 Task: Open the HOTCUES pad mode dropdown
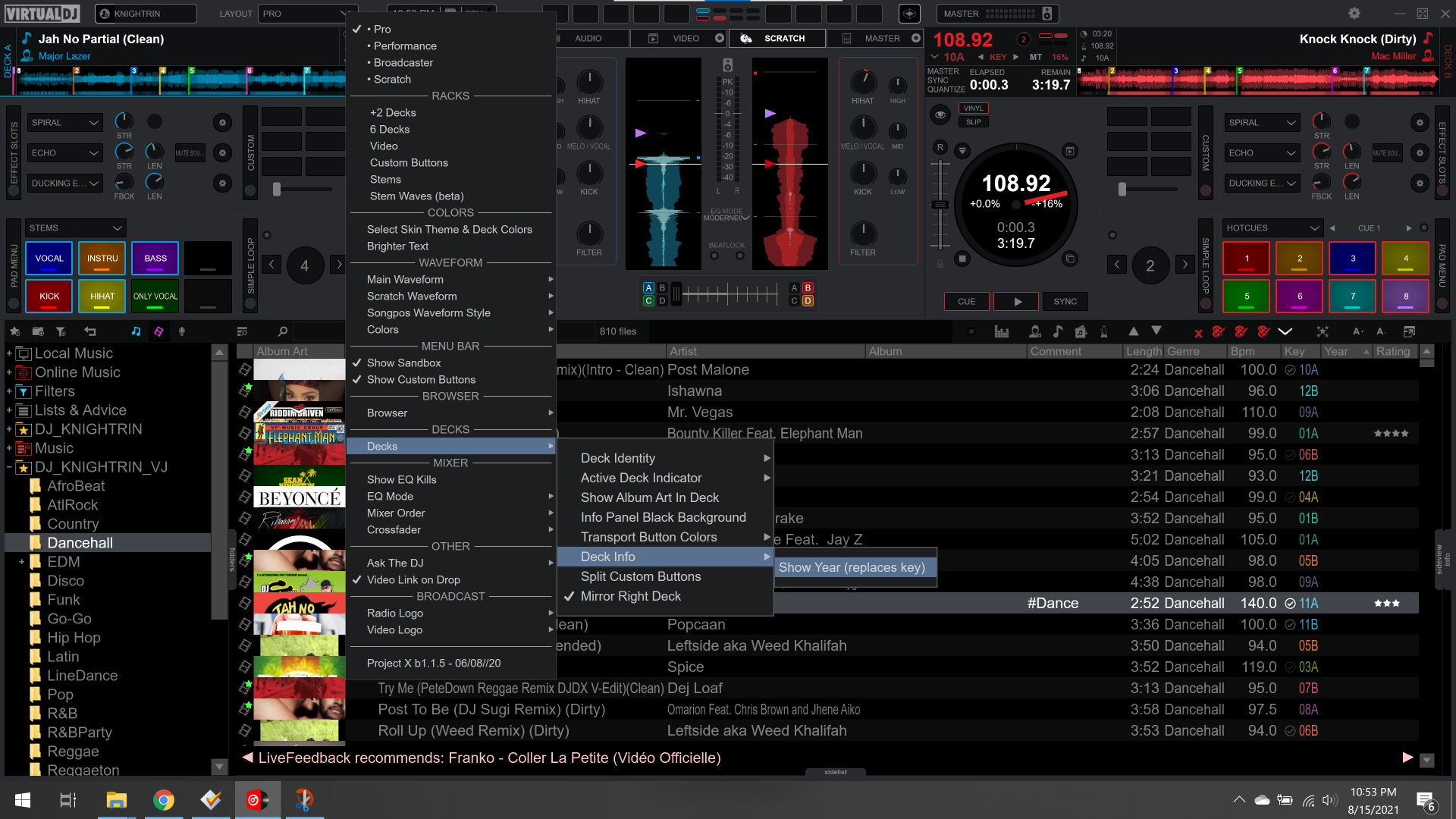click(x=1273, y=228)
